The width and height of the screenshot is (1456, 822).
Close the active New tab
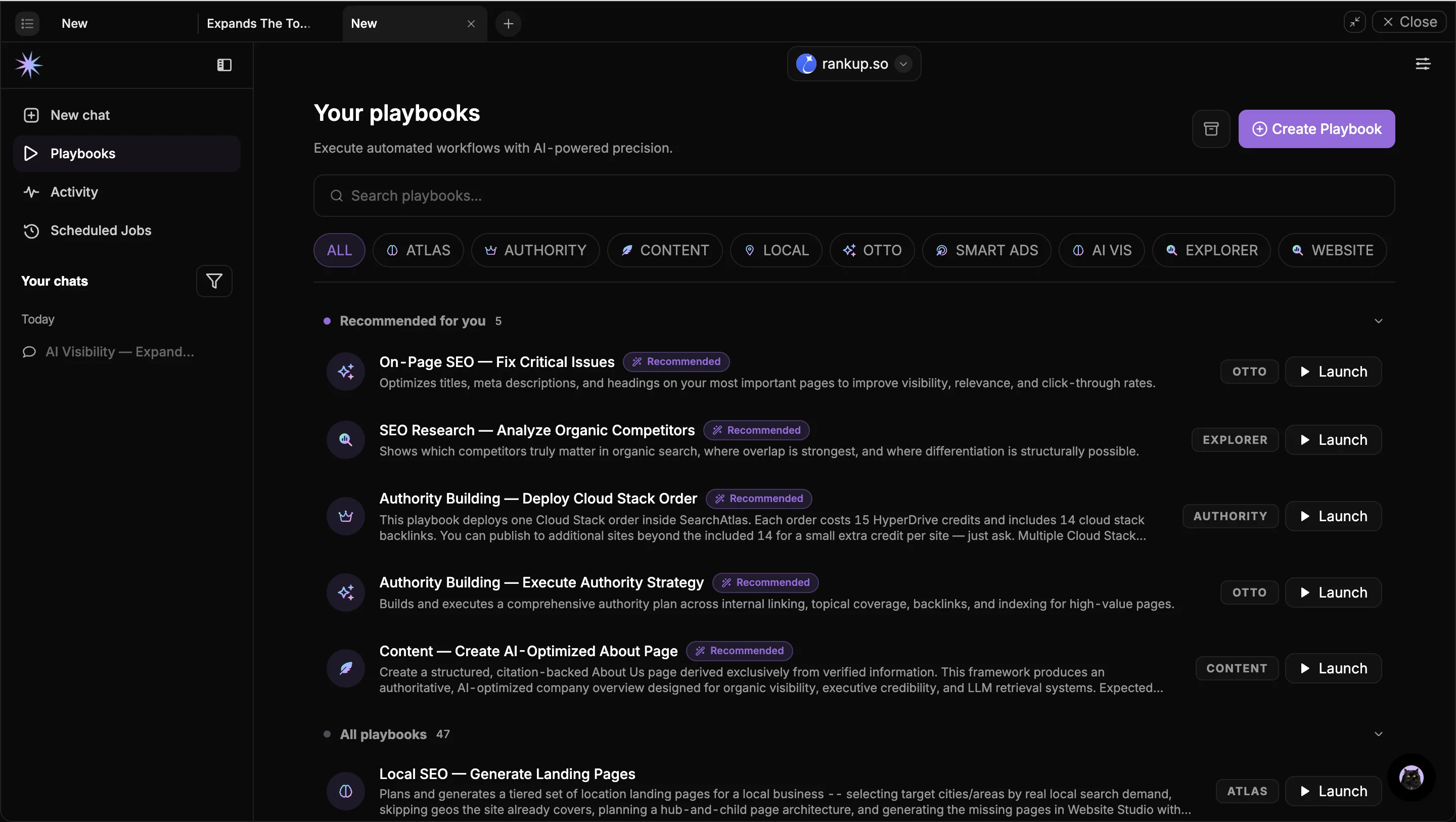pyautogui.click(x=471, y=23)
